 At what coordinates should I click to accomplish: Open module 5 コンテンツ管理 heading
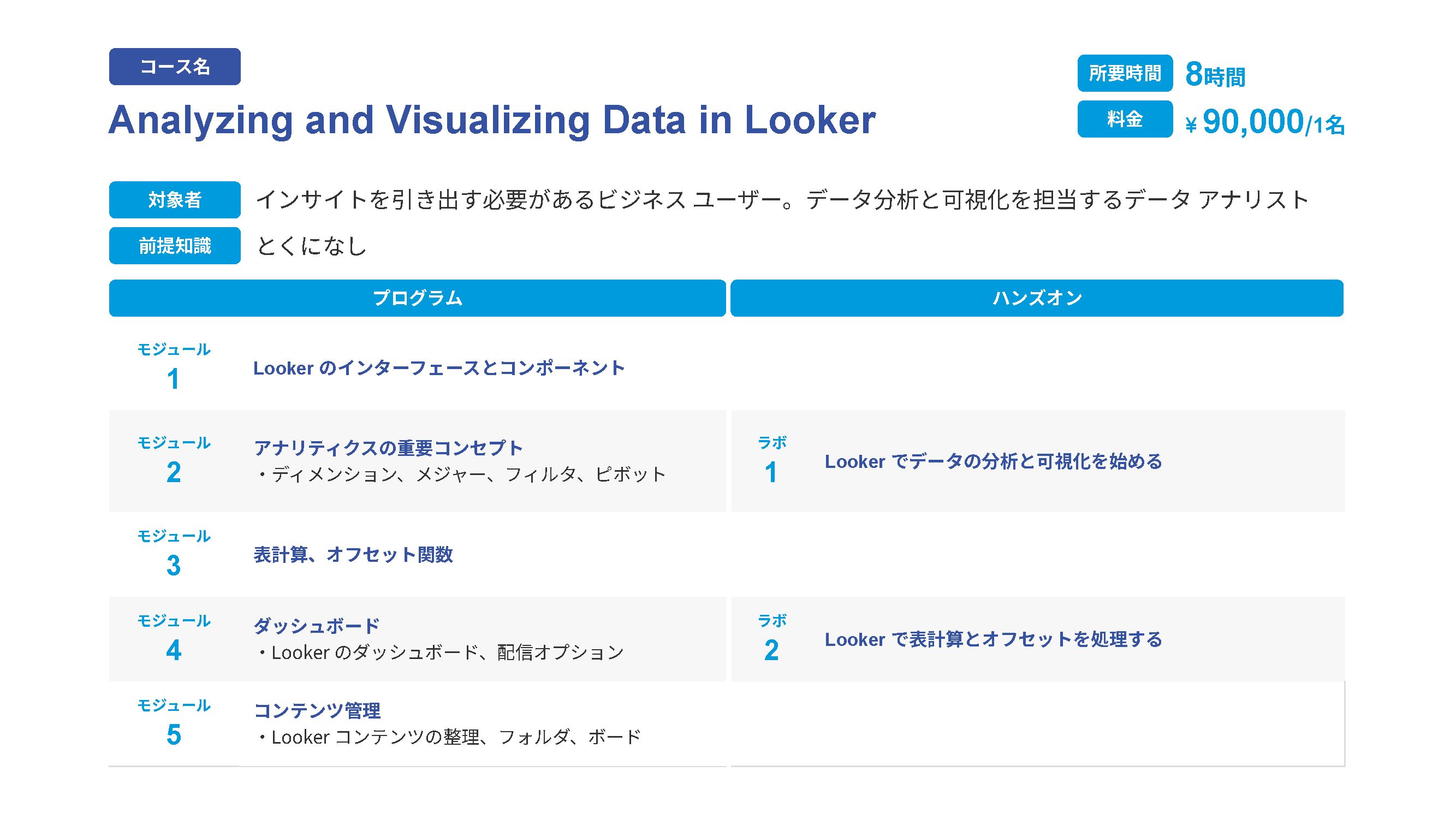tap(317, 710)
